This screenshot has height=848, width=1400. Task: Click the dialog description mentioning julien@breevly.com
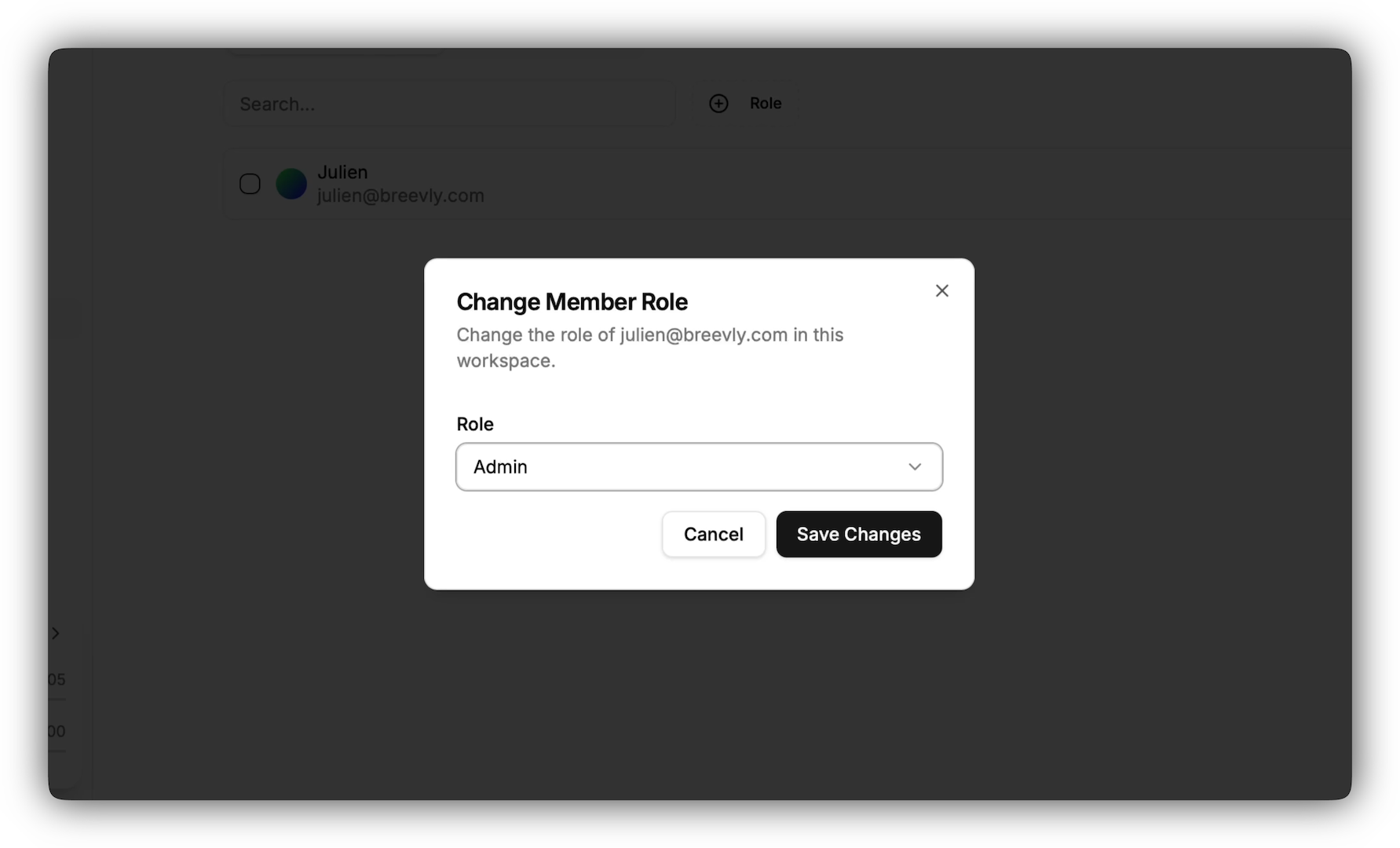tap(649, 335)
